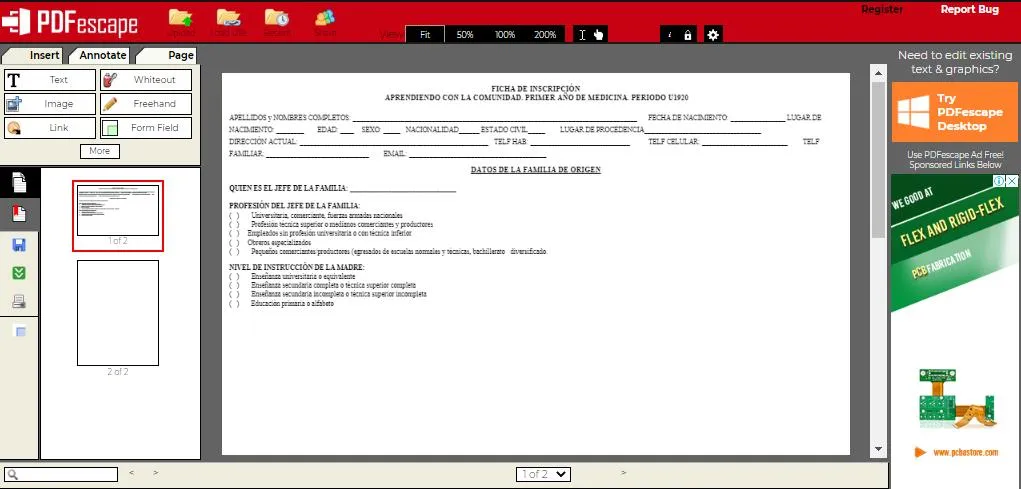Set view zoom to 50%
The image size is (1021, 489).
point(465,35)
